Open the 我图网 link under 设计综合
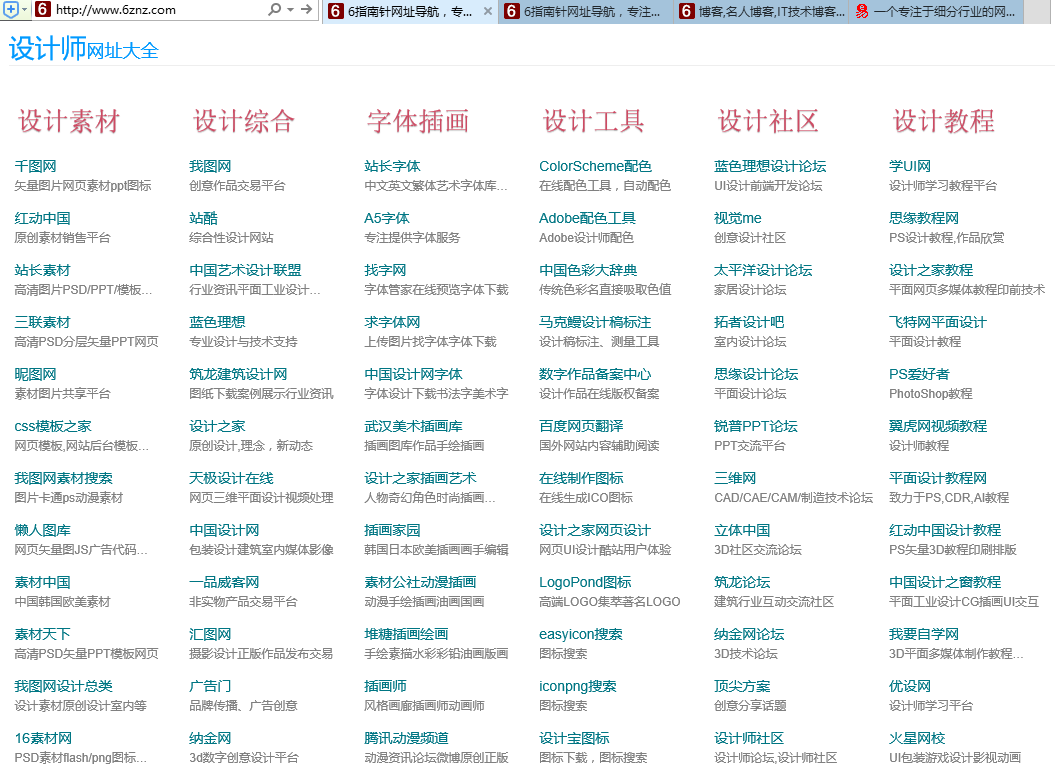The height and width of the screenshot is (770, 1055). pos(210,166)
